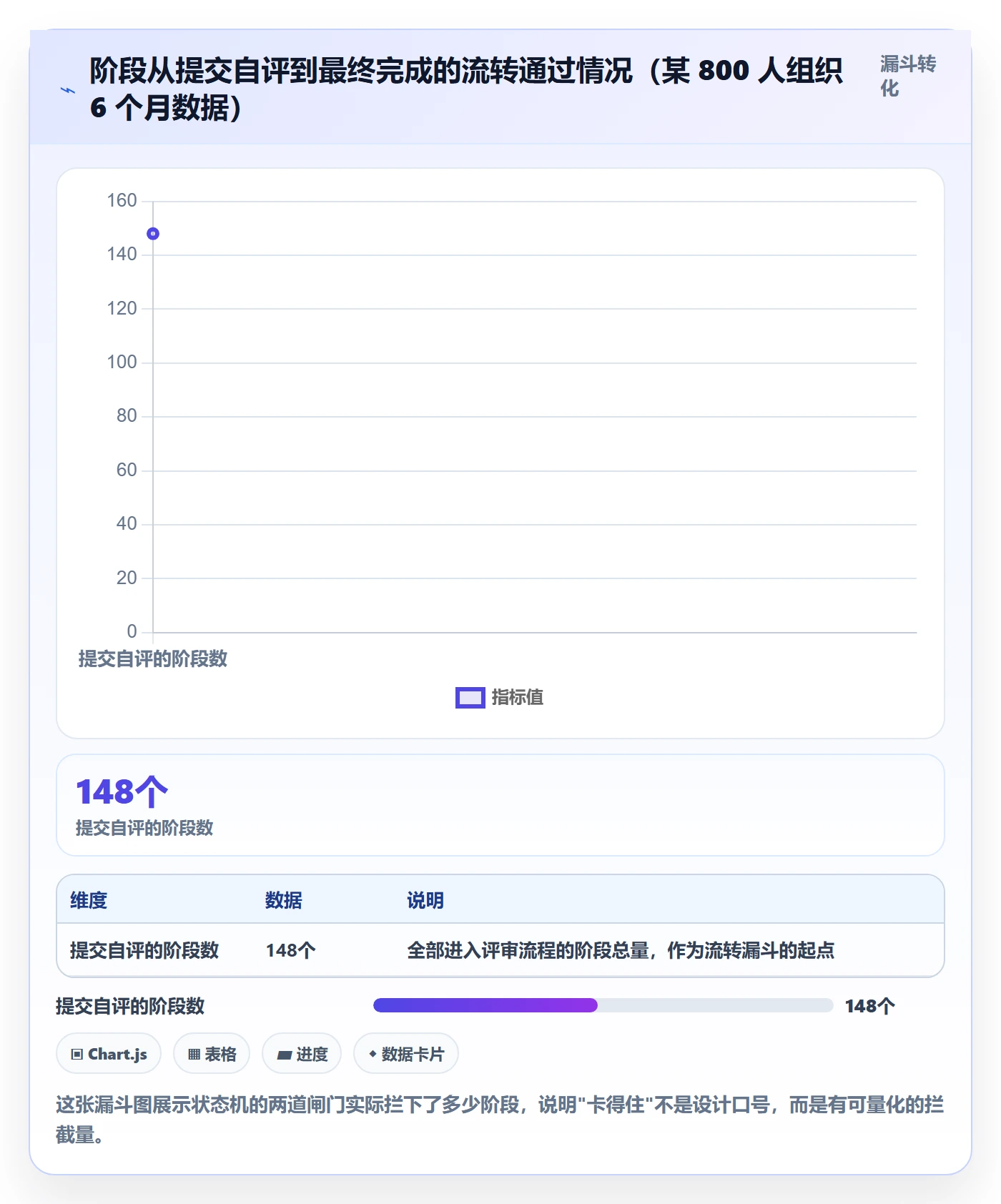Click the table cell 148个
This screenshot has height=1204, width=1001.
tap(291, 950)
